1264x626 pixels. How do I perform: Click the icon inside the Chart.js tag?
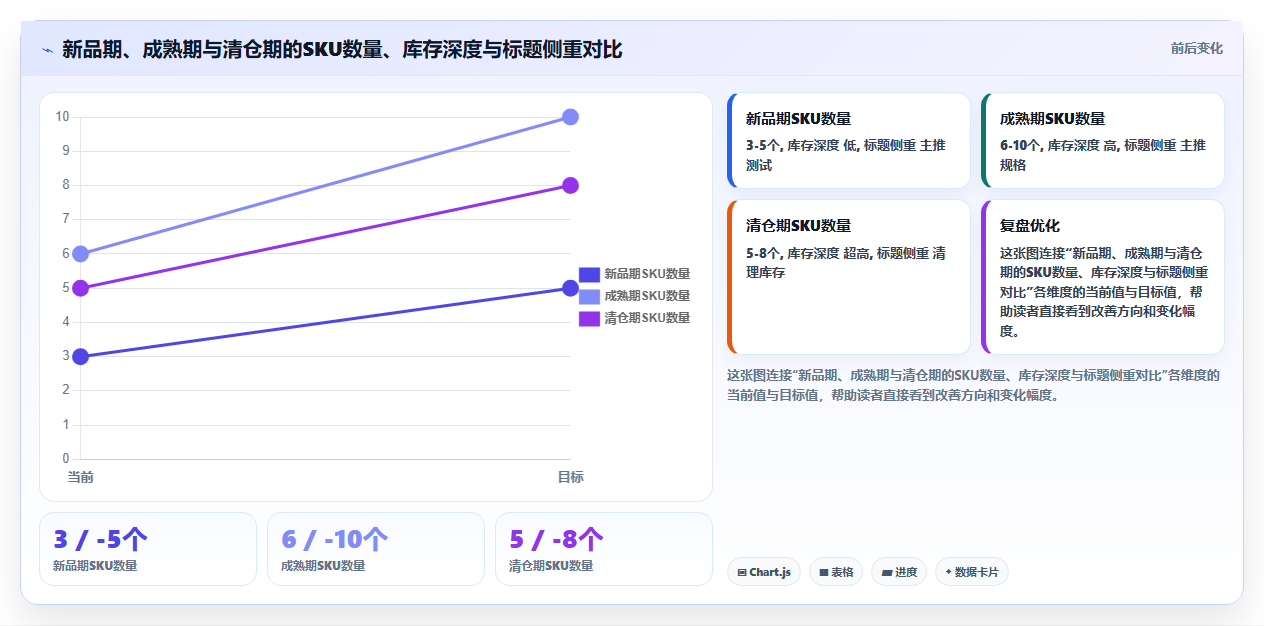point(742,573)
